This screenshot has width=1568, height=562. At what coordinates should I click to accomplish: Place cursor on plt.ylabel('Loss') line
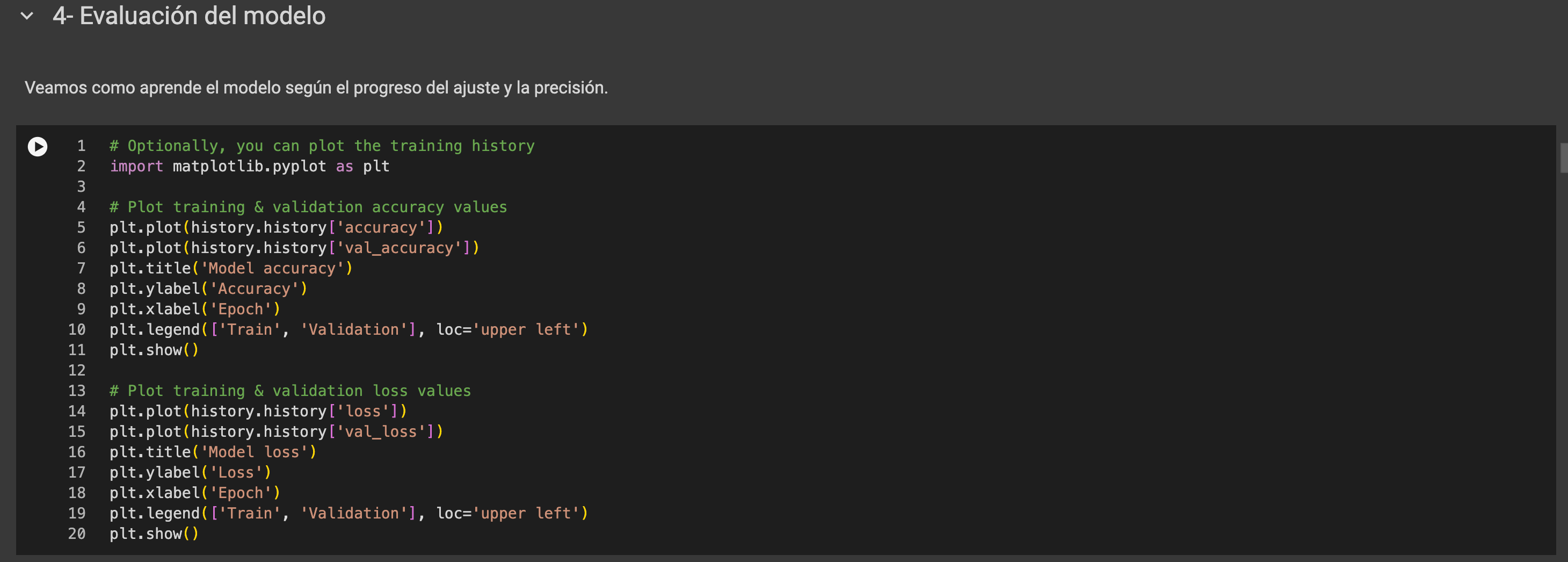(190, 472)
